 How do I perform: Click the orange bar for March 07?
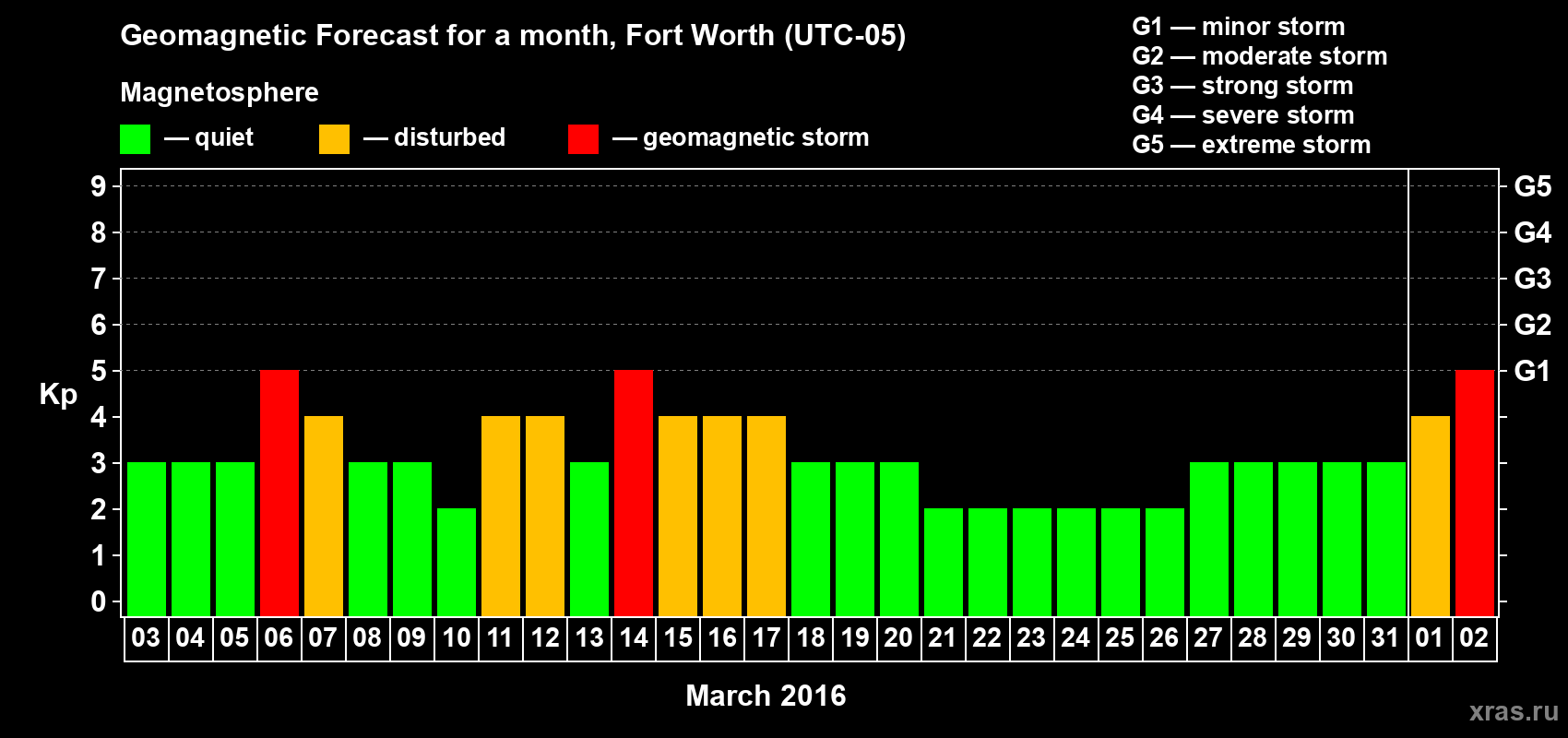coord(324,516)
